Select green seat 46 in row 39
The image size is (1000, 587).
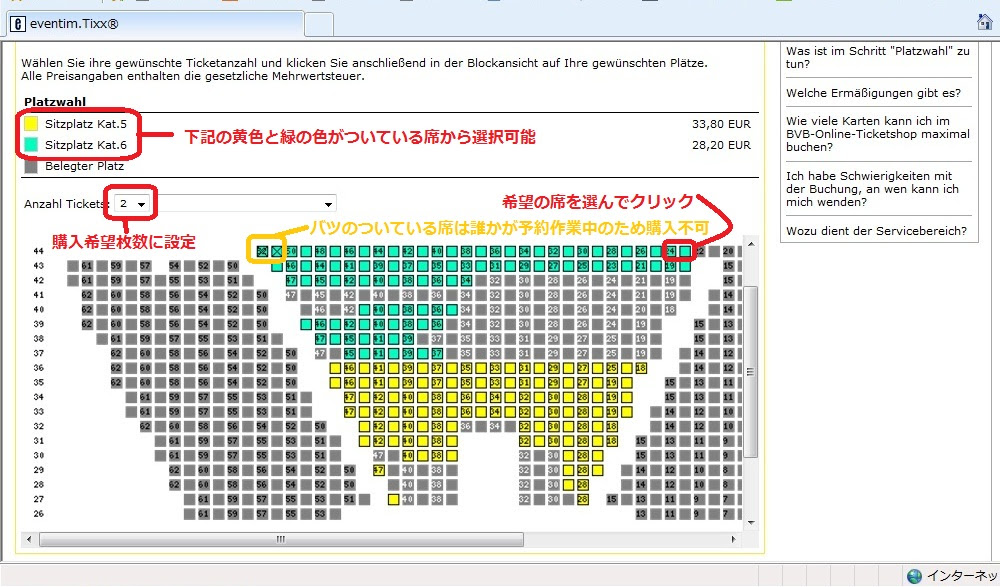tap(320, 324)
